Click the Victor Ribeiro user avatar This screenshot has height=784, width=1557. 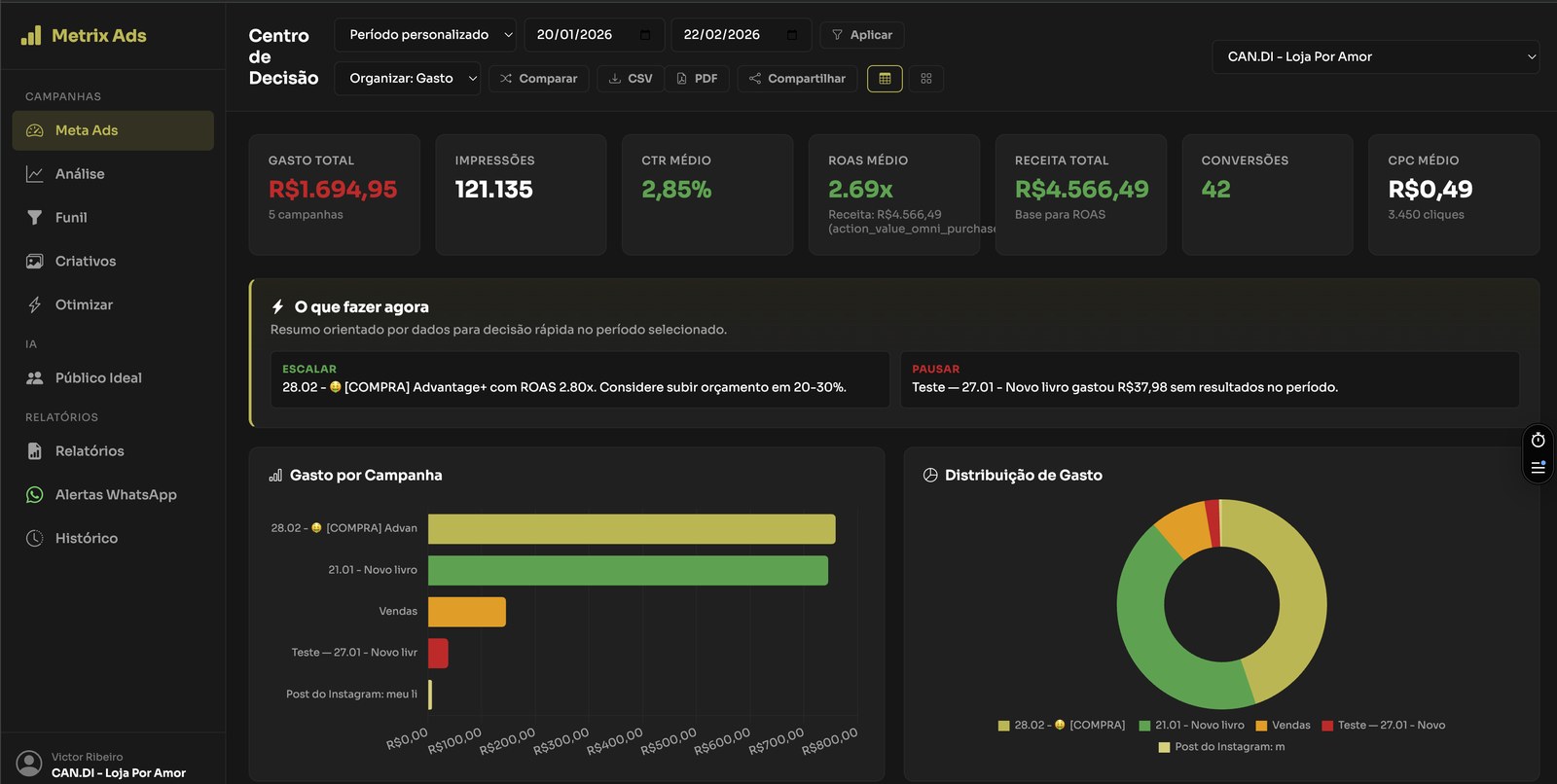[x=30, y=764]
